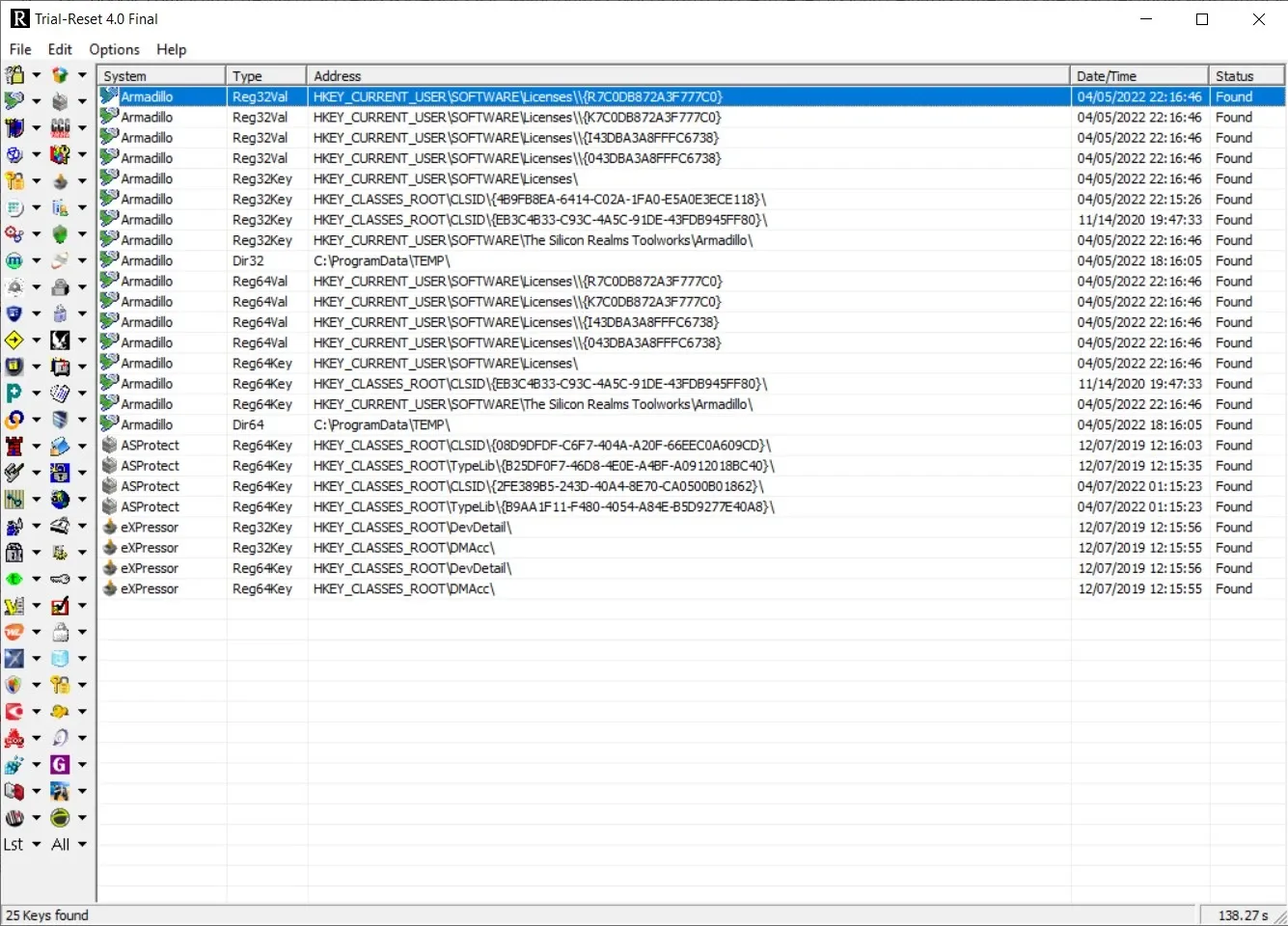This screenshot has height=926, width=1288.
Task: Select ASProtect row ending A0912018BC40
Action: click(x=691, y=466)
